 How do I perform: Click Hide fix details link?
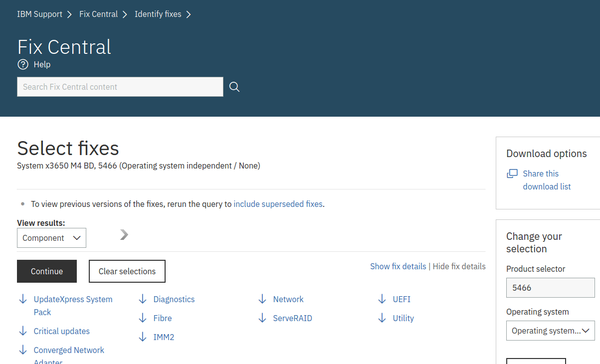(x=459, y=266)
